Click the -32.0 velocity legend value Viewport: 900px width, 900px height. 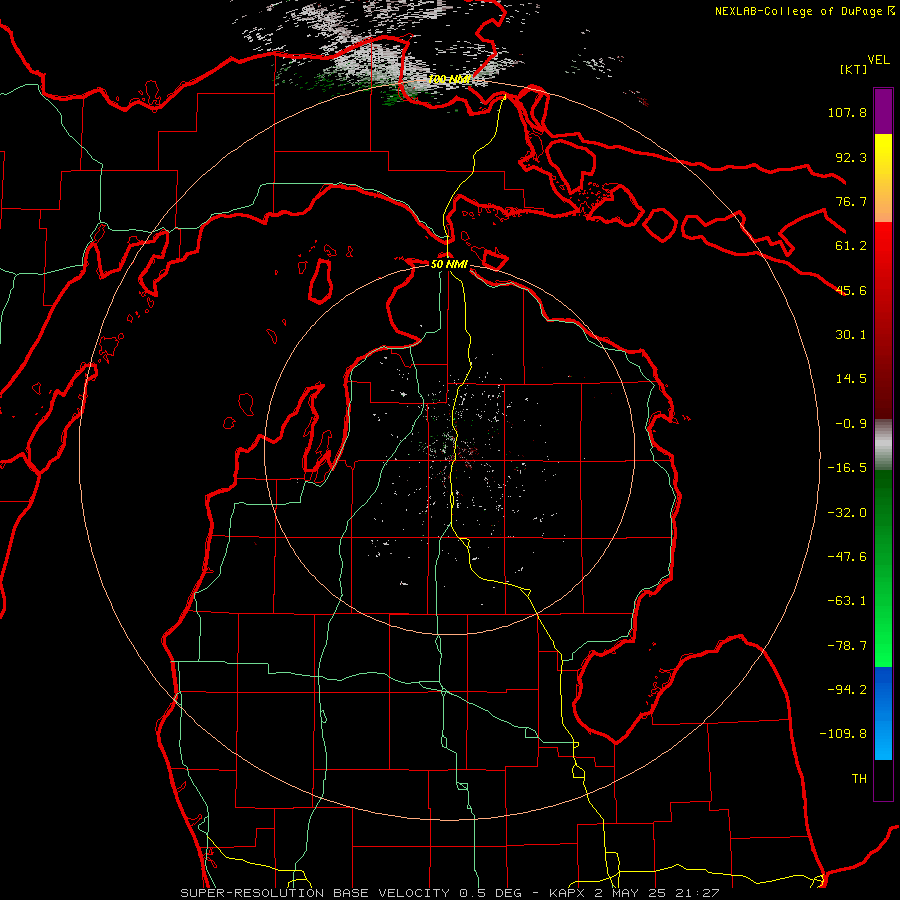pos(847,513)
